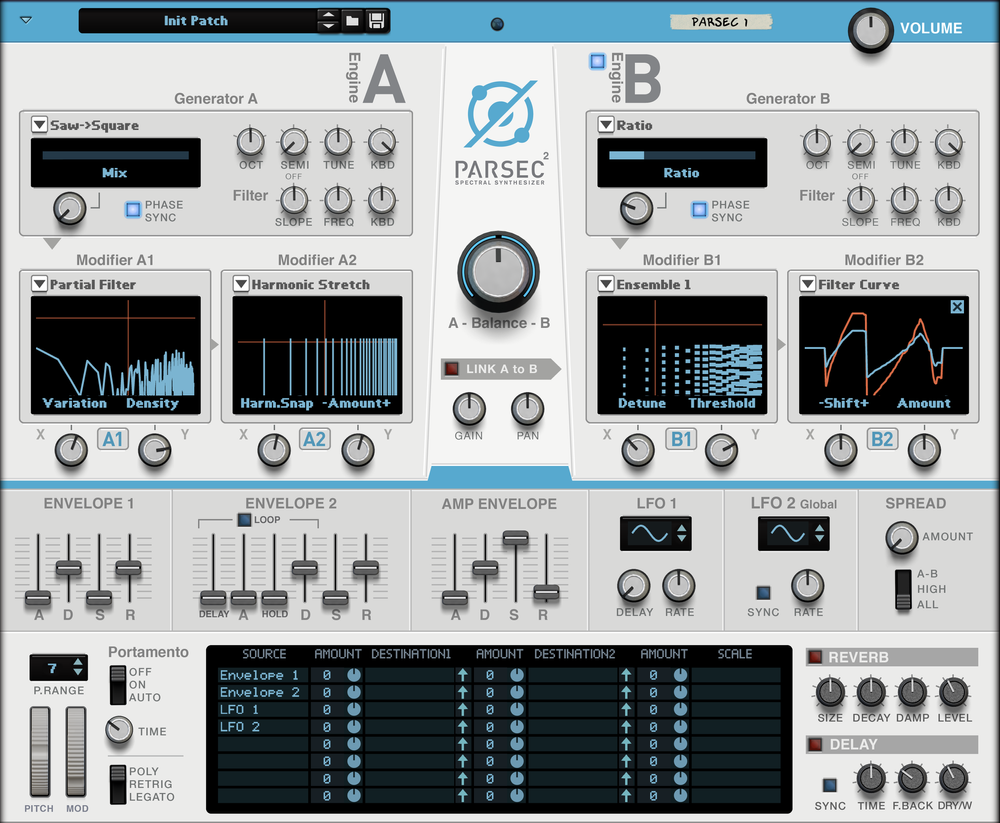Turn on the REVERB effect
This screenshot has height=823, width=1000.
tap(815, 656)
